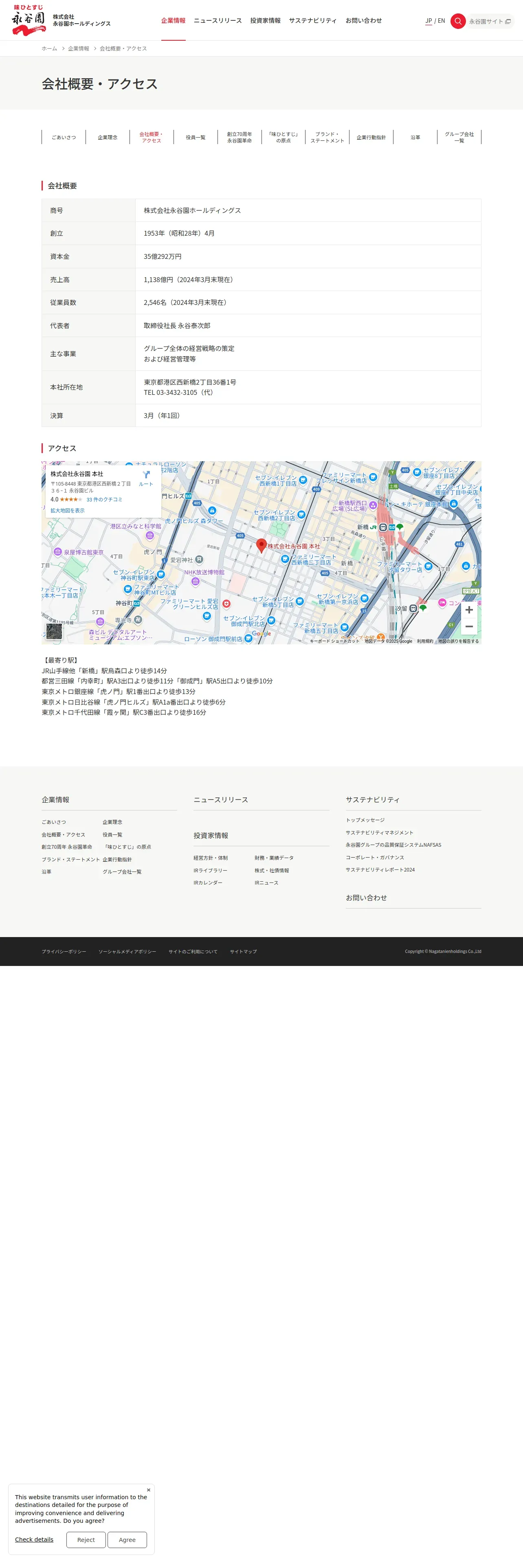Open footer IRライブラリー link
The height and width of the screenshot is (1568, 523).
tap(211, 870)
